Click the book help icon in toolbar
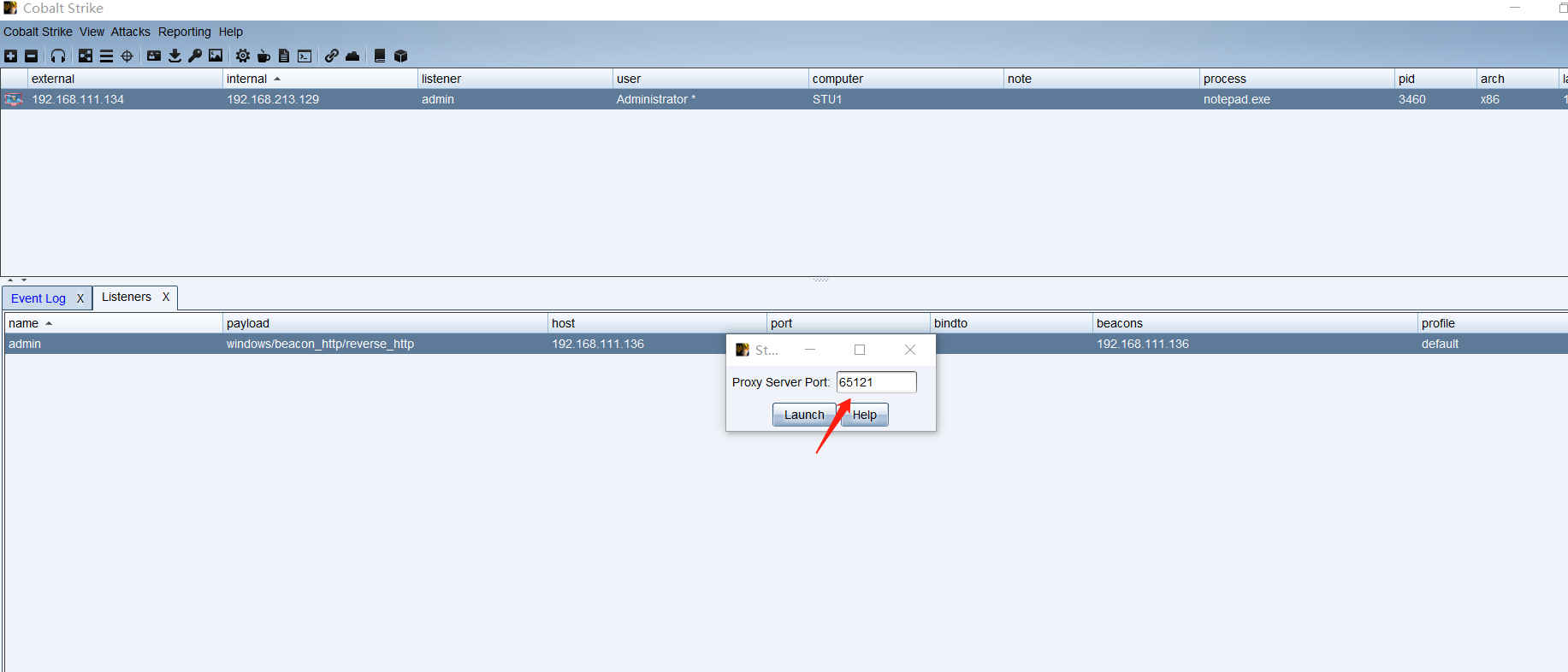Image resolution: width=1568 pixels, height=672 pixels. (380, 56)
